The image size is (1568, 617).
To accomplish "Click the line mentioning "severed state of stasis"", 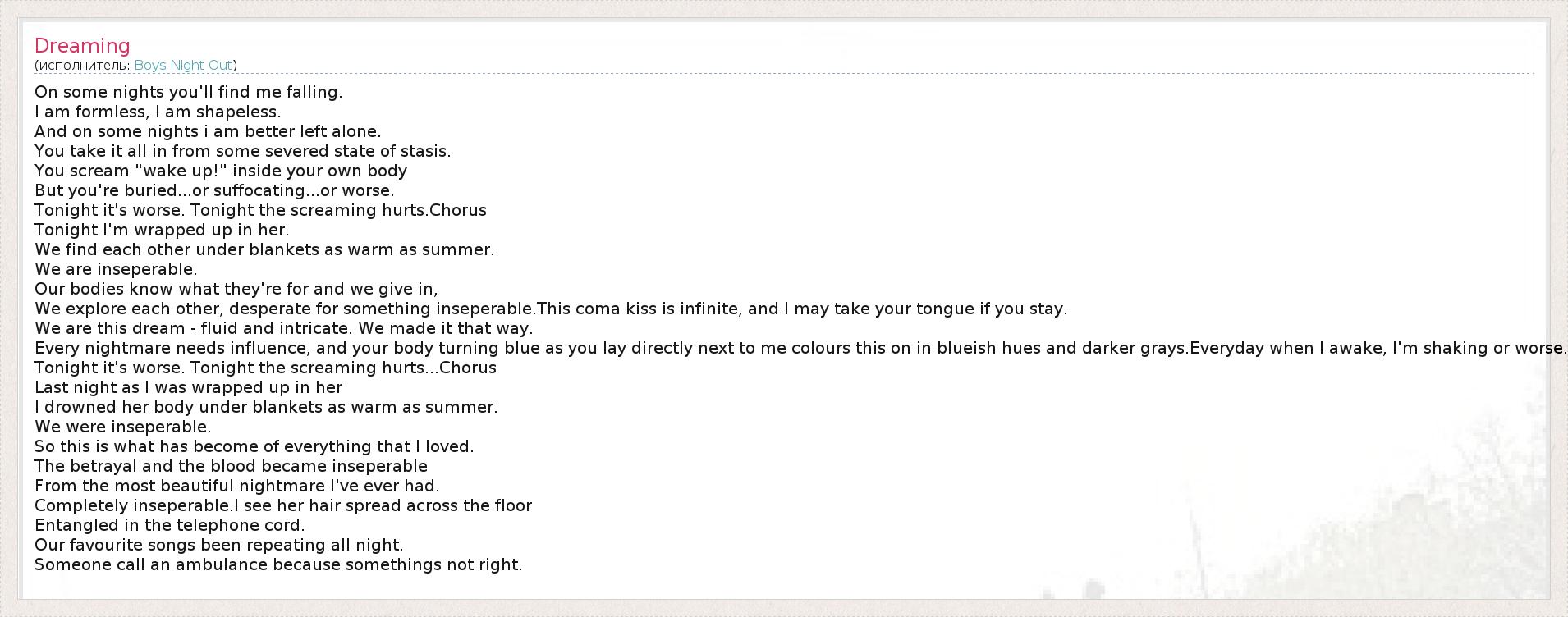I will click(242, 151).
